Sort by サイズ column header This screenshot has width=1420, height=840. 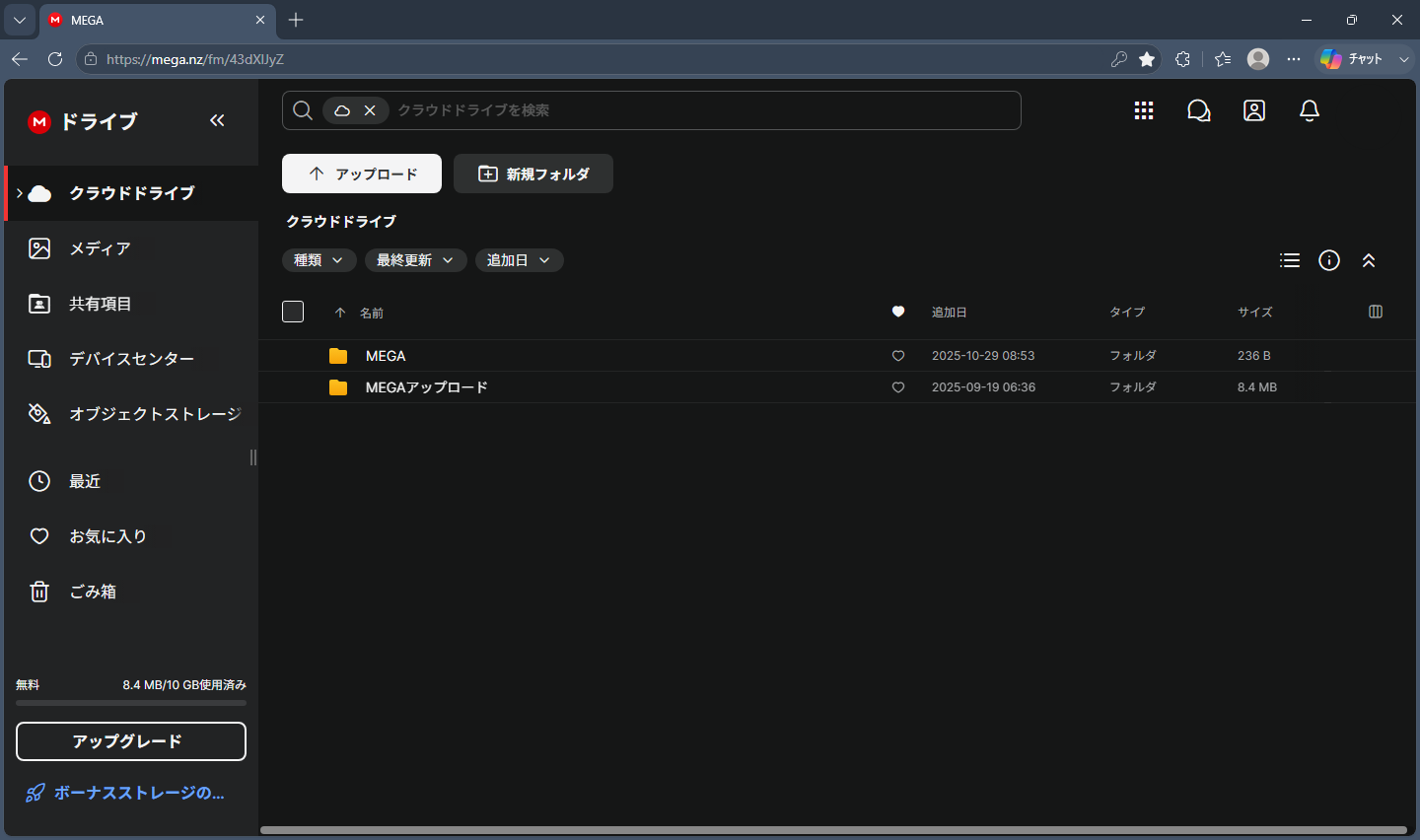click(x=1255, y=313)
